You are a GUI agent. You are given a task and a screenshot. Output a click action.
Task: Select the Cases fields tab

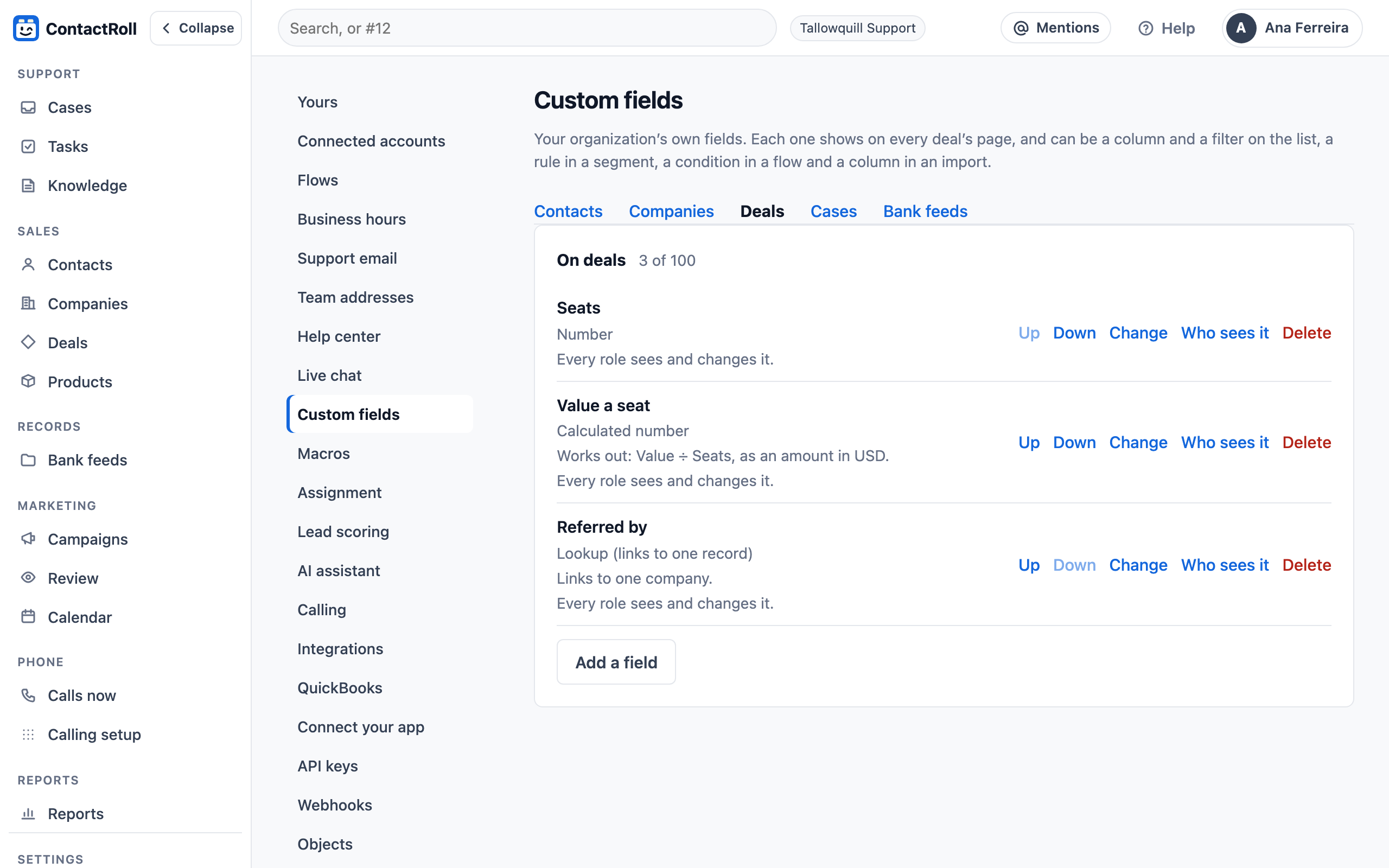[833, 211]
